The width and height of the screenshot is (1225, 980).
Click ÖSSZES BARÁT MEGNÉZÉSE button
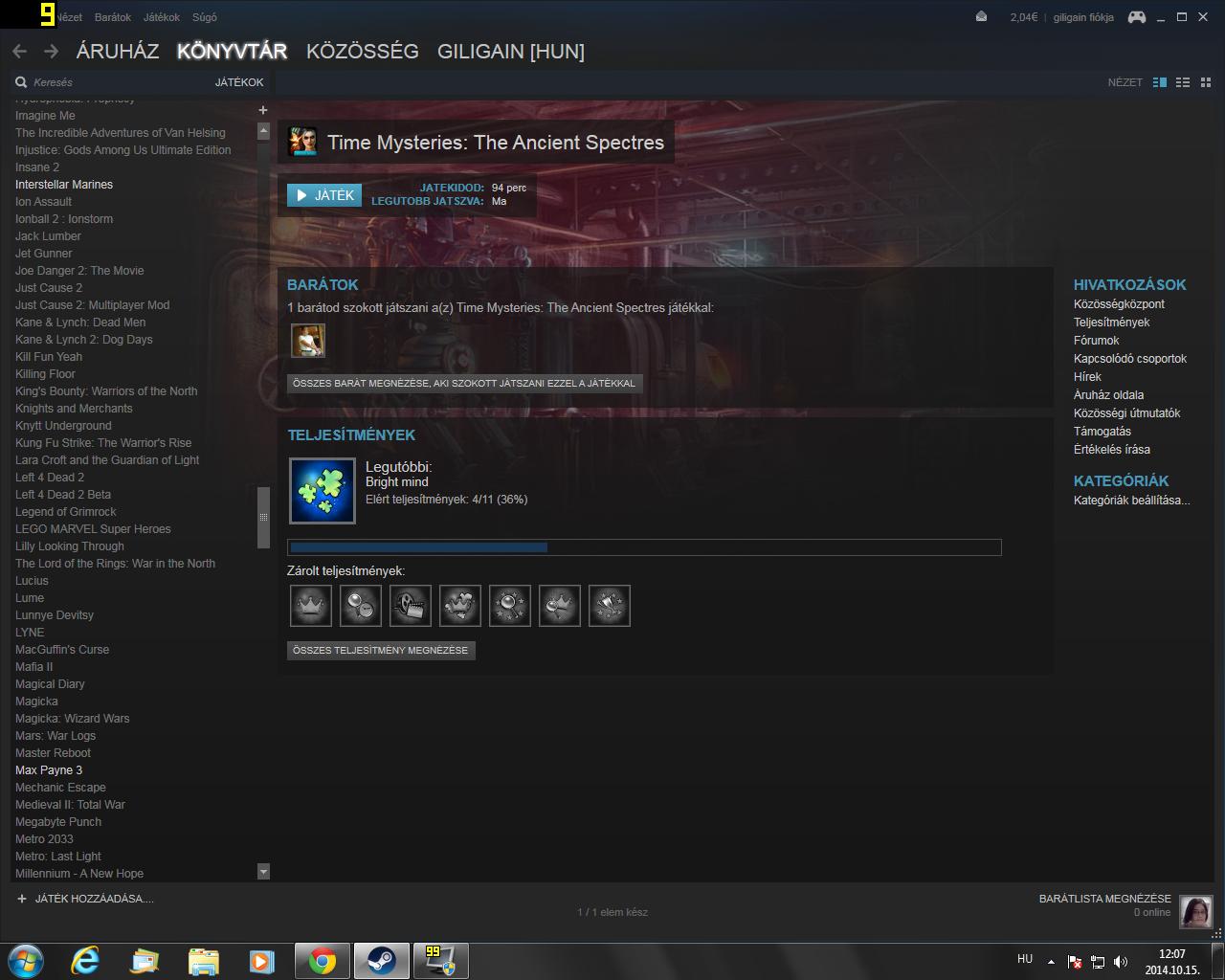(464, 383)
